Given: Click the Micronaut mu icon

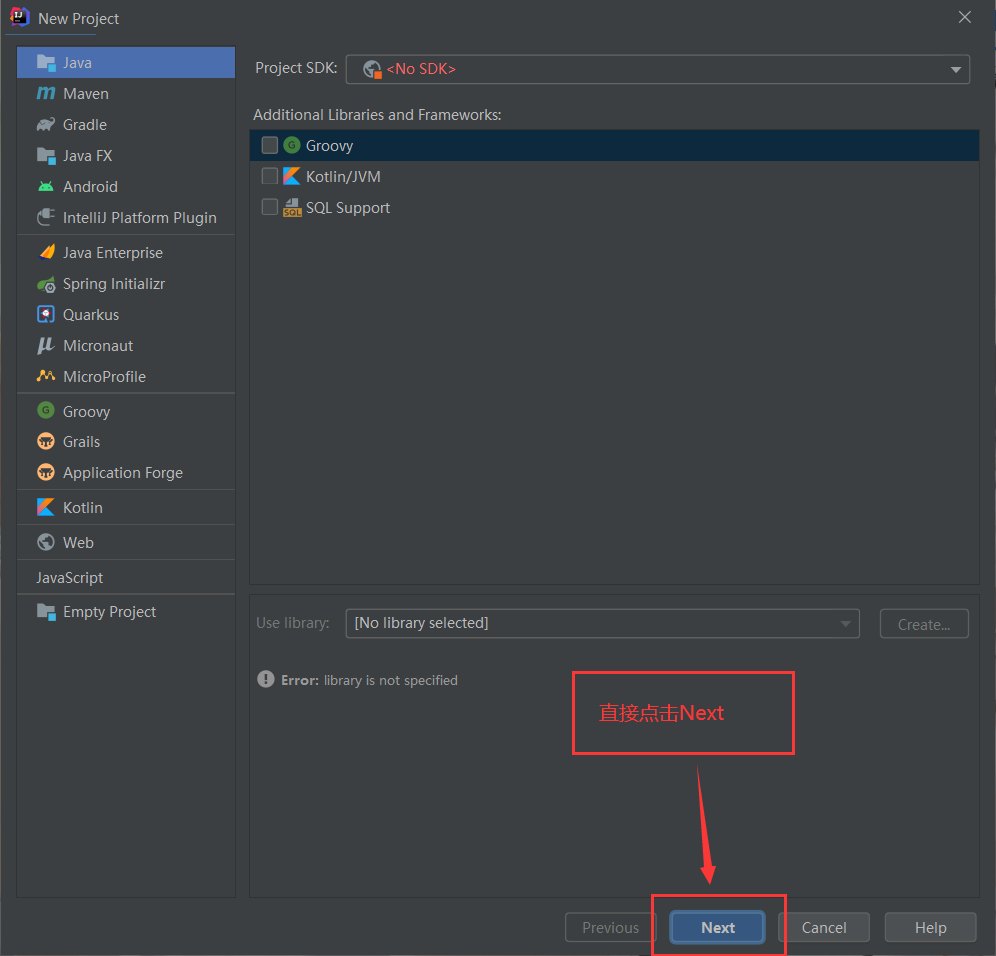Looking at the screenshot, I should 46,346.
